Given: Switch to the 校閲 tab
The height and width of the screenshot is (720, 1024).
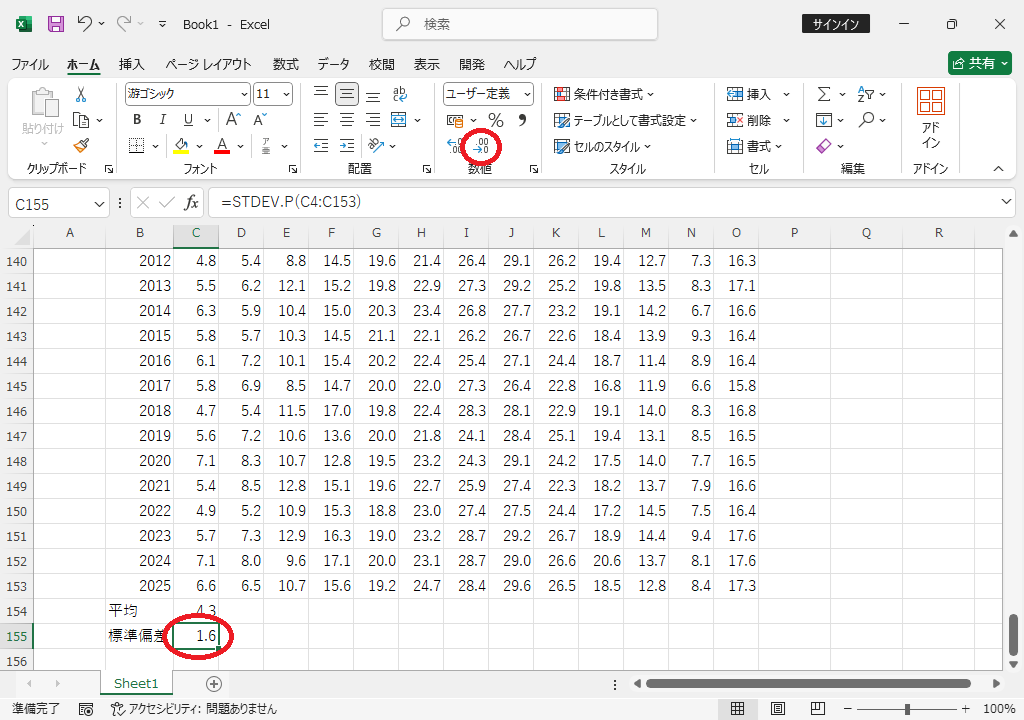Looking at the screenshot, I should tap(381, 64).
